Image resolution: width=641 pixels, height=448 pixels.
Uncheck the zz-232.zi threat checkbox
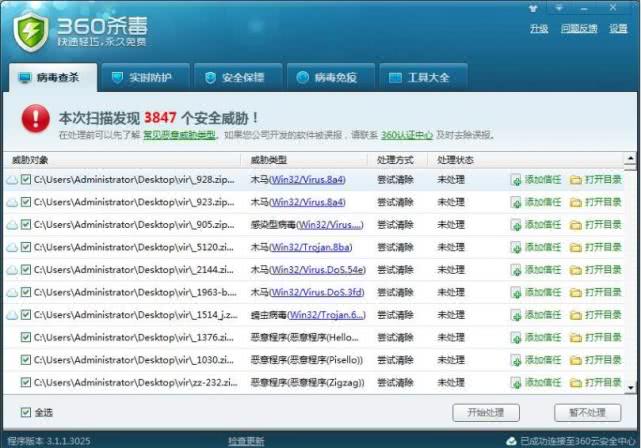[x=26, y=382]
